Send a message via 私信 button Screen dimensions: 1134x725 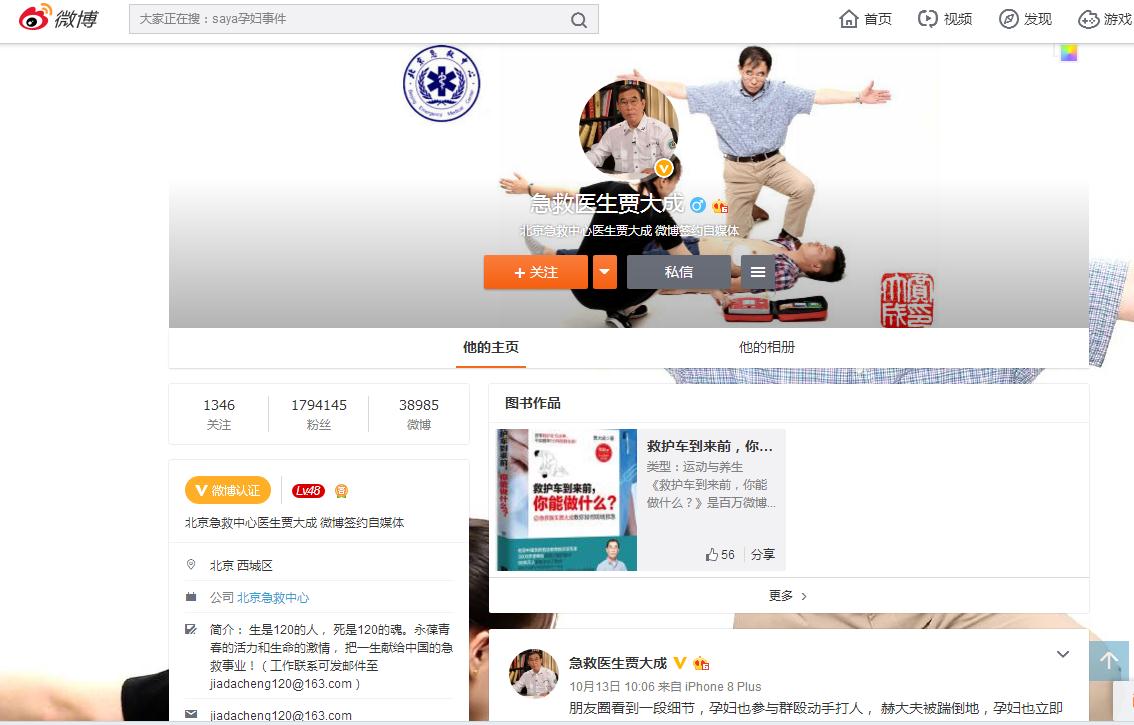coord(678,272)
